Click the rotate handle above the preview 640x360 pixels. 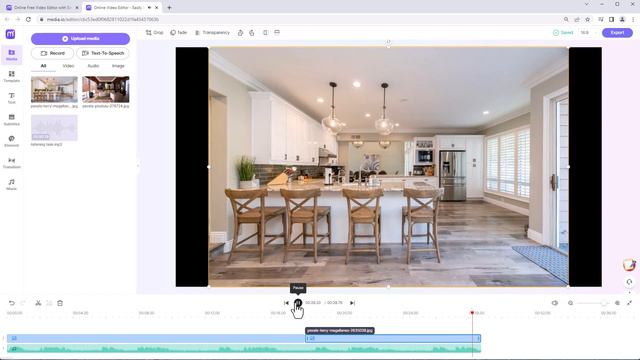coord(389,42)
